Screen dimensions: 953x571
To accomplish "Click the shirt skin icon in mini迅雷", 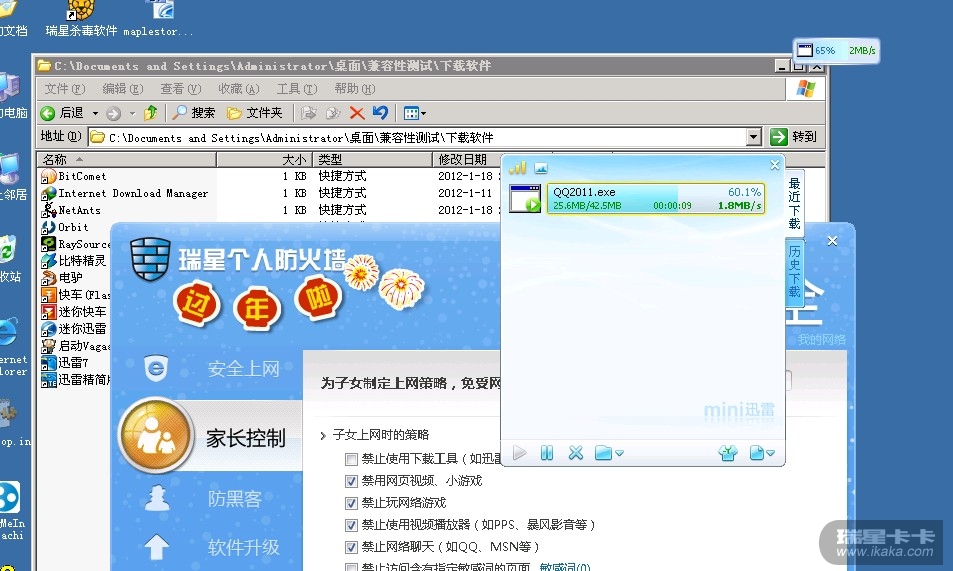I will click(x=728, y=453).
